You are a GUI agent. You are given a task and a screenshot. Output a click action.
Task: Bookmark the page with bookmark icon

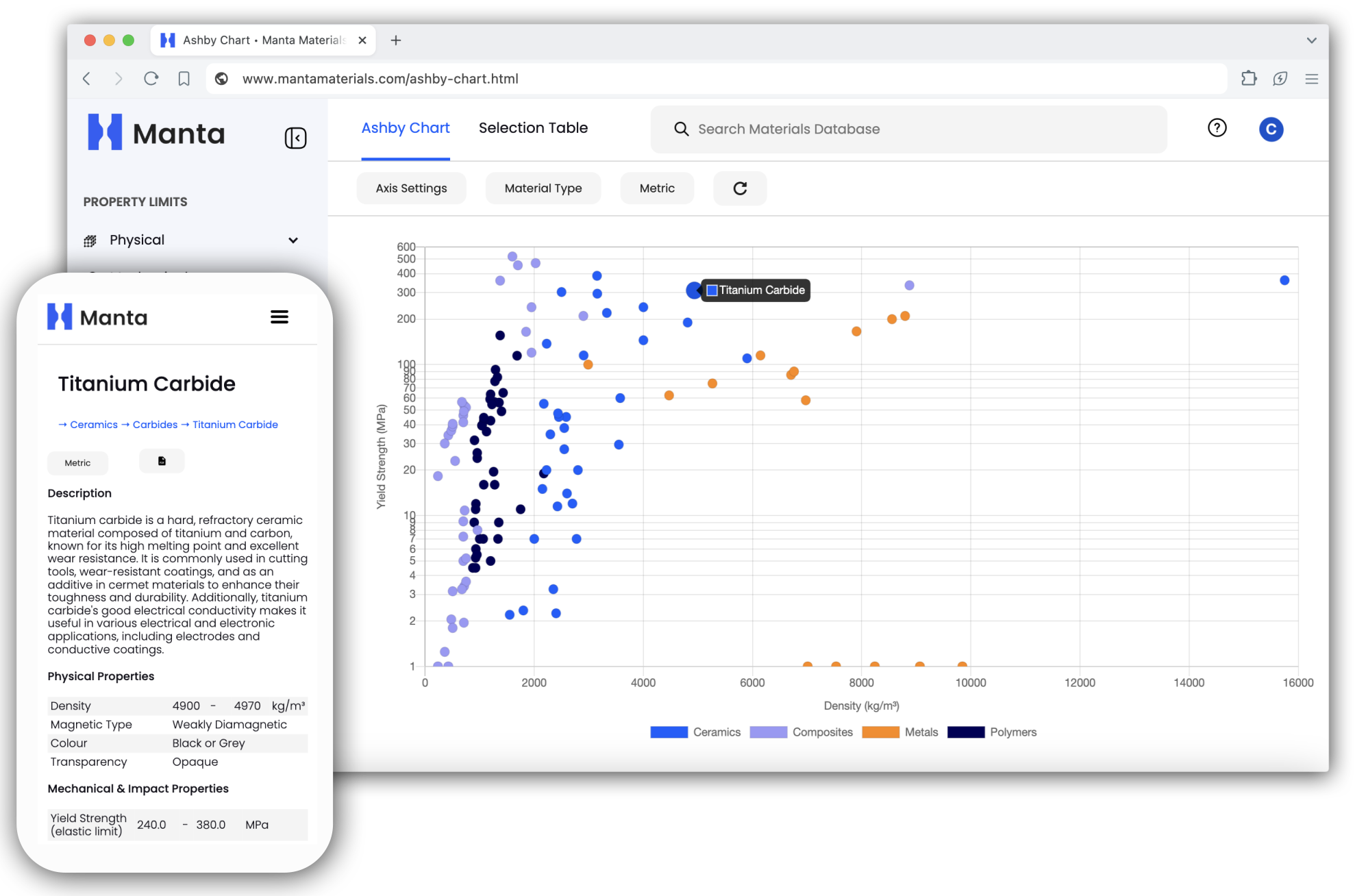(x=184, y=79)
